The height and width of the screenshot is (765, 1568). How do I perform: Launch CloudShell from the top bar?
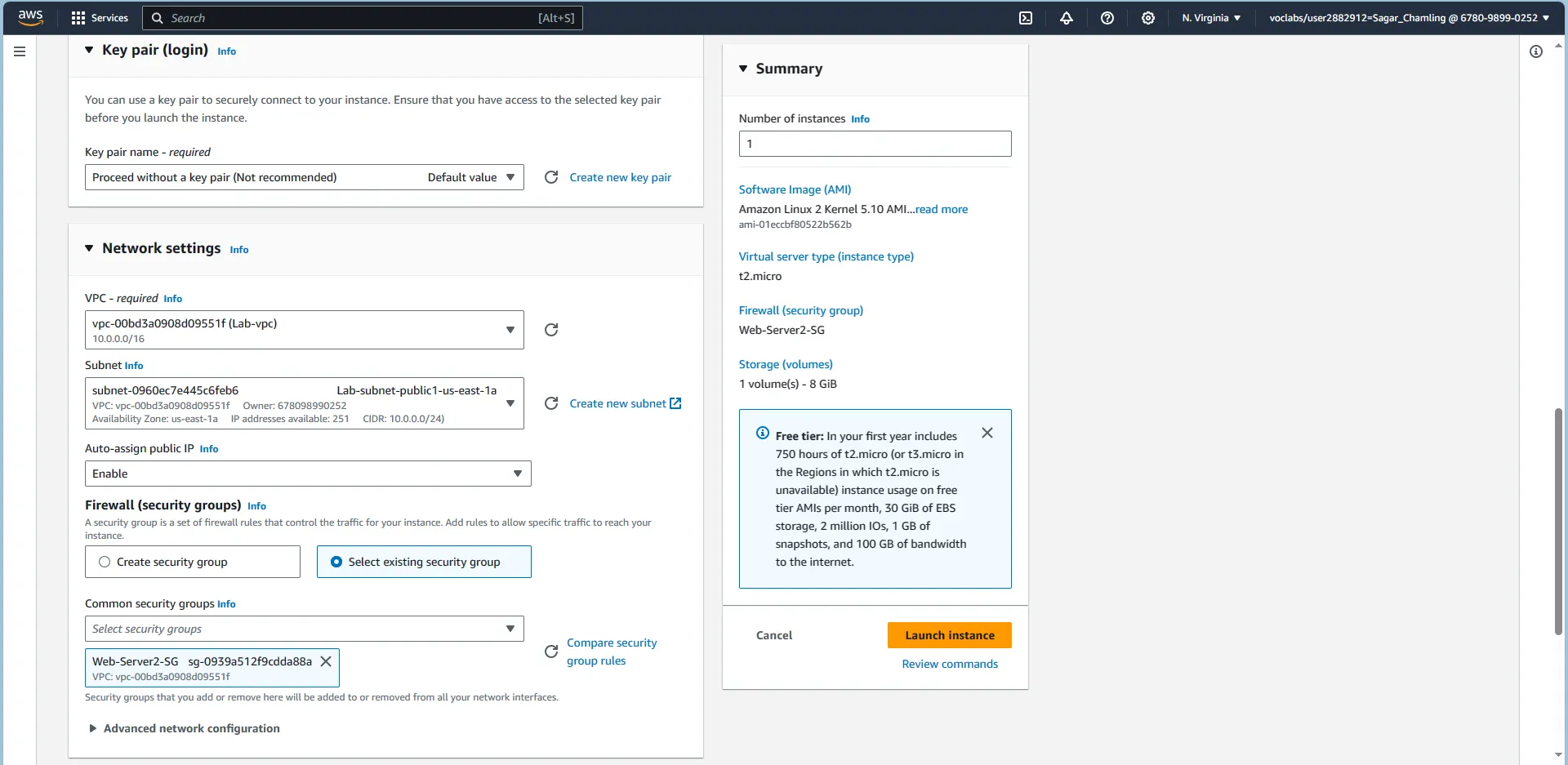point(1026,18)
